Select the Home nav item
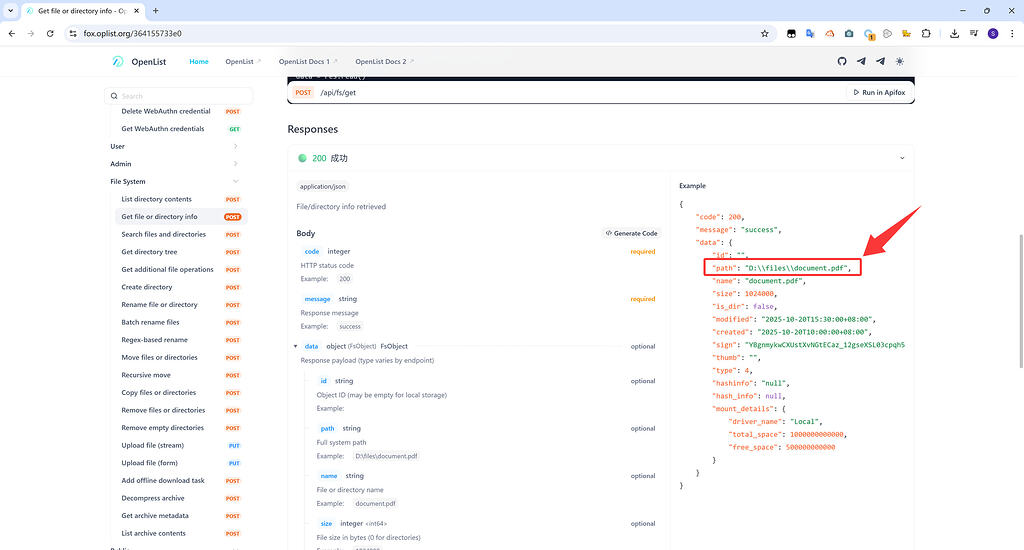Image resolution: width=1024 pixels, height=550 pixels. pos(199,61)
